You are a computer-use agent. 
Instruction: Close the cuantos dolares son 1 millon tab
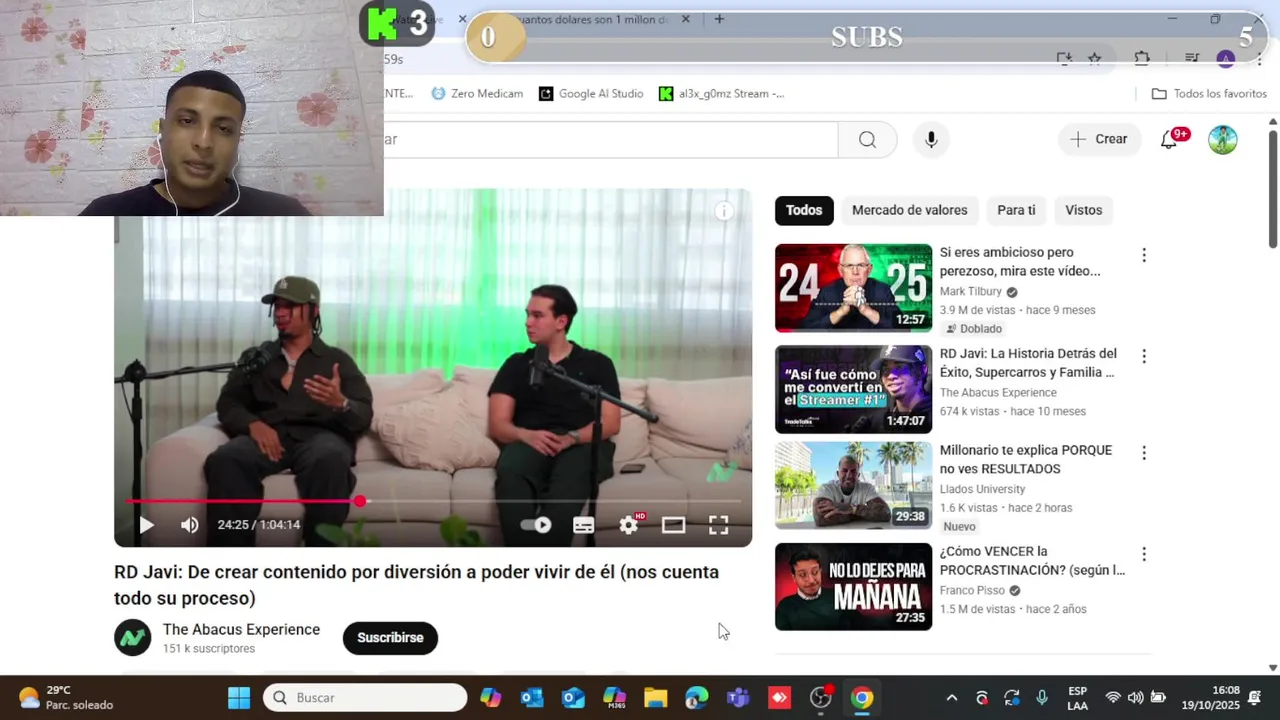[686, 19]
